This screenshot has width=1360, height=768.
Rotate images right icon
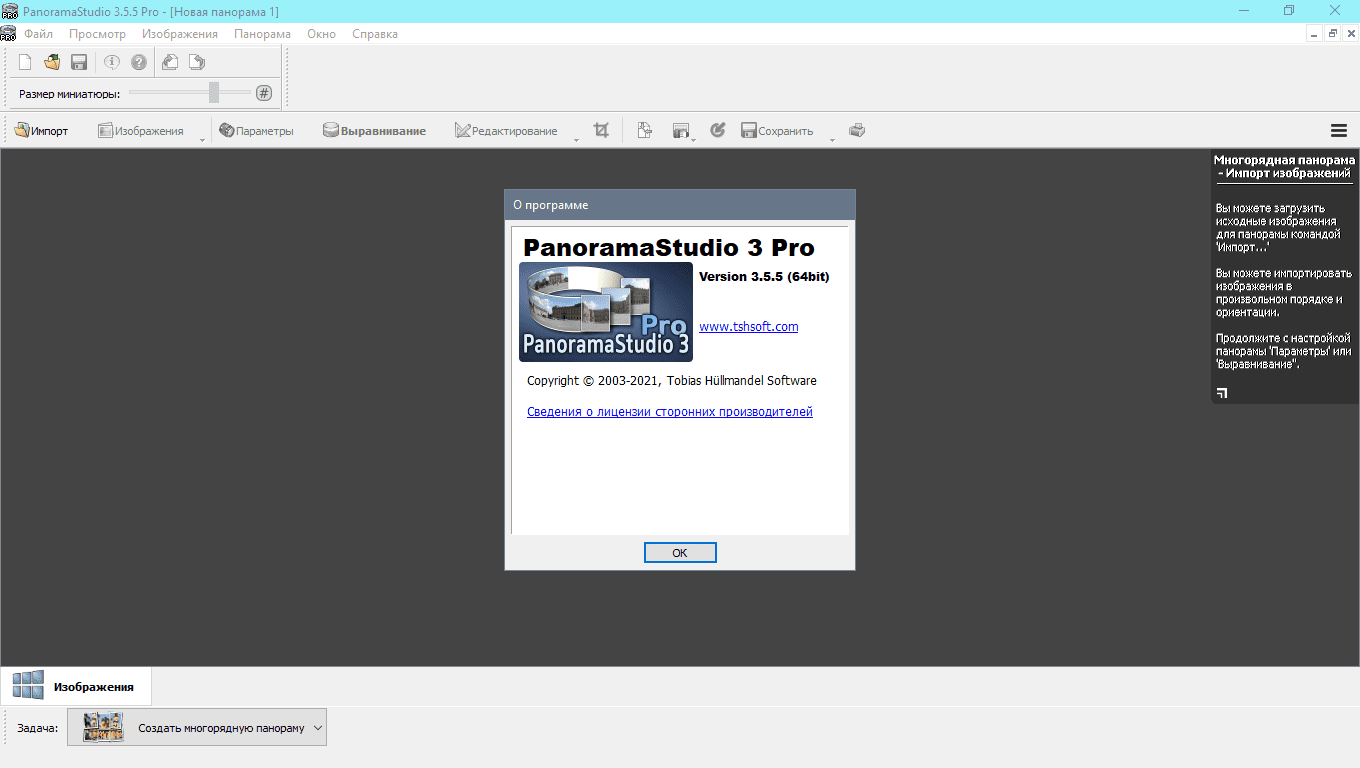tap(197, 62)
